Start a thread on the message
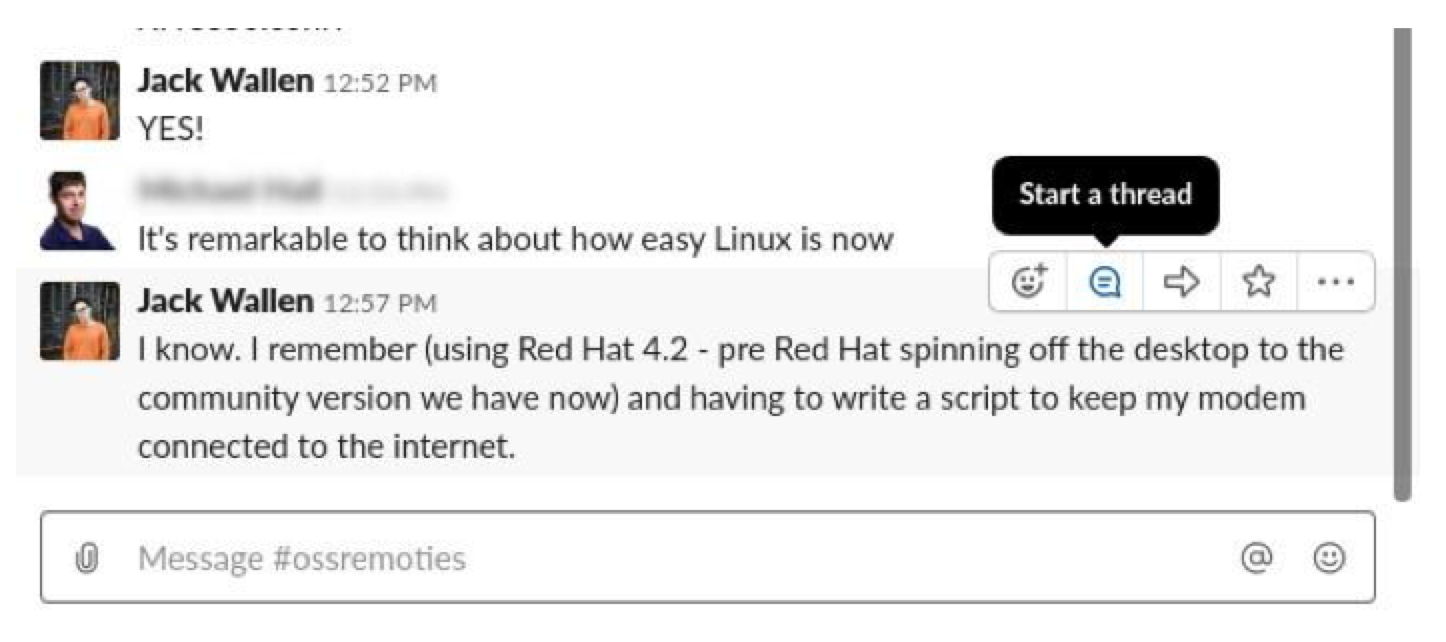Viewport: 1446px width, 642px height. point(1104,283)
